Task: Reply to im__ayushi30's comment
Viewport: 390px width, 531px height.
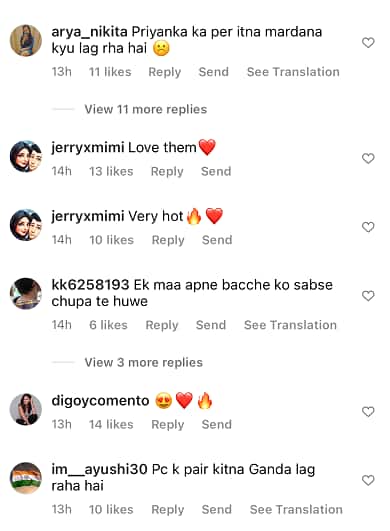Action: (168, 510)
